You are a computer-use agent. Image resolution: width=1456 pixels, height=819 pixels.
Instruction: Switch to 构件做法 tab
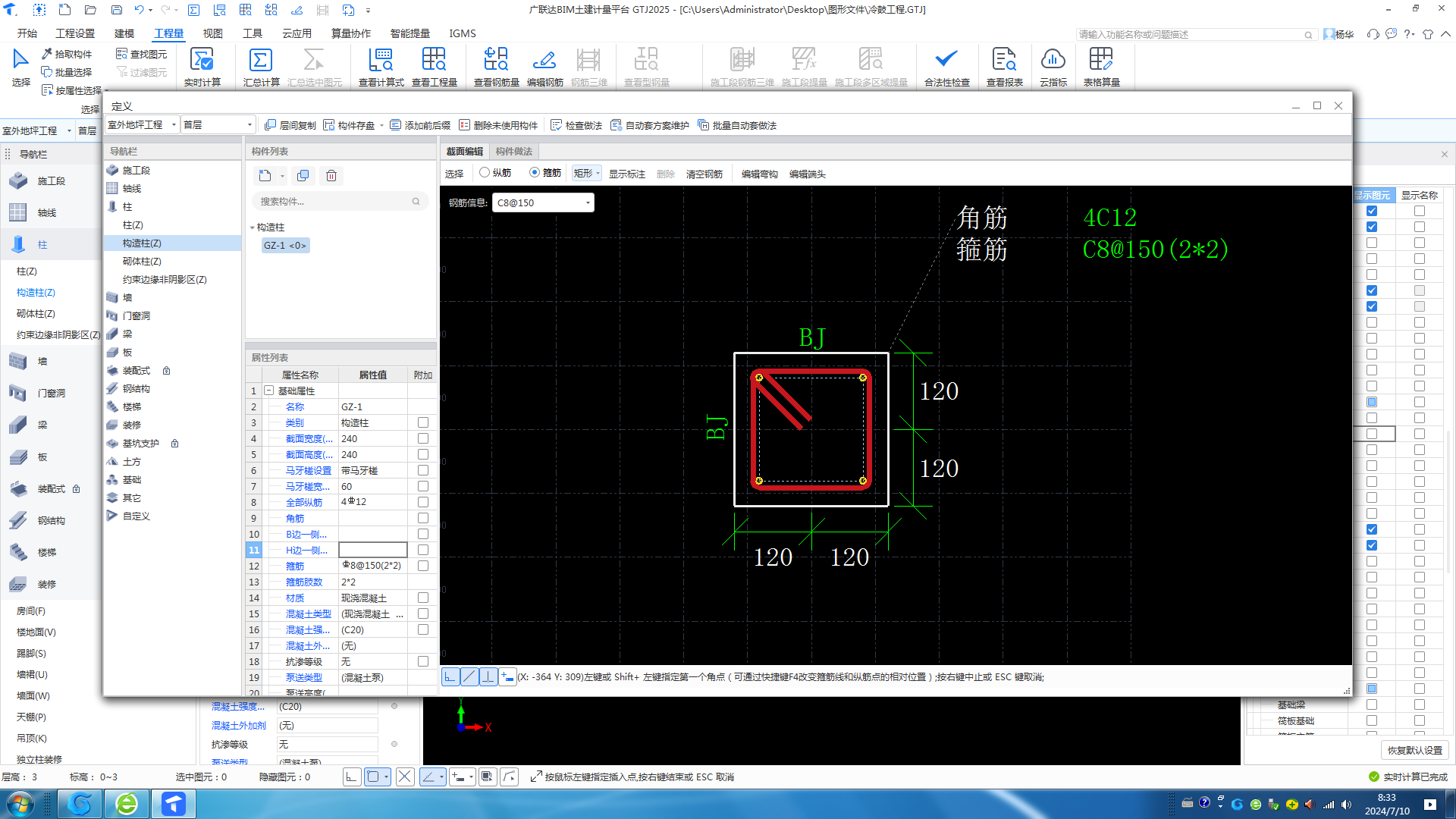click(x=514, y=152)
